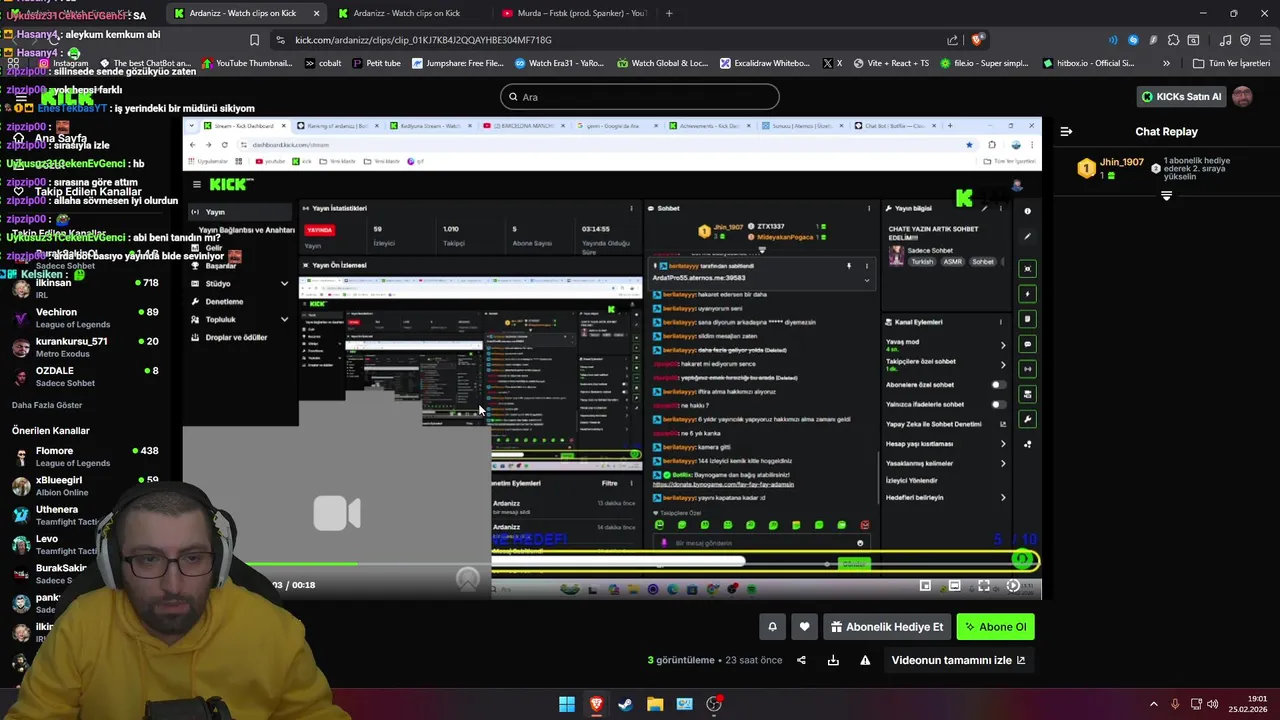Click the KICKs Satın Al button
Screen dimensions: 1280x720
1181,96
